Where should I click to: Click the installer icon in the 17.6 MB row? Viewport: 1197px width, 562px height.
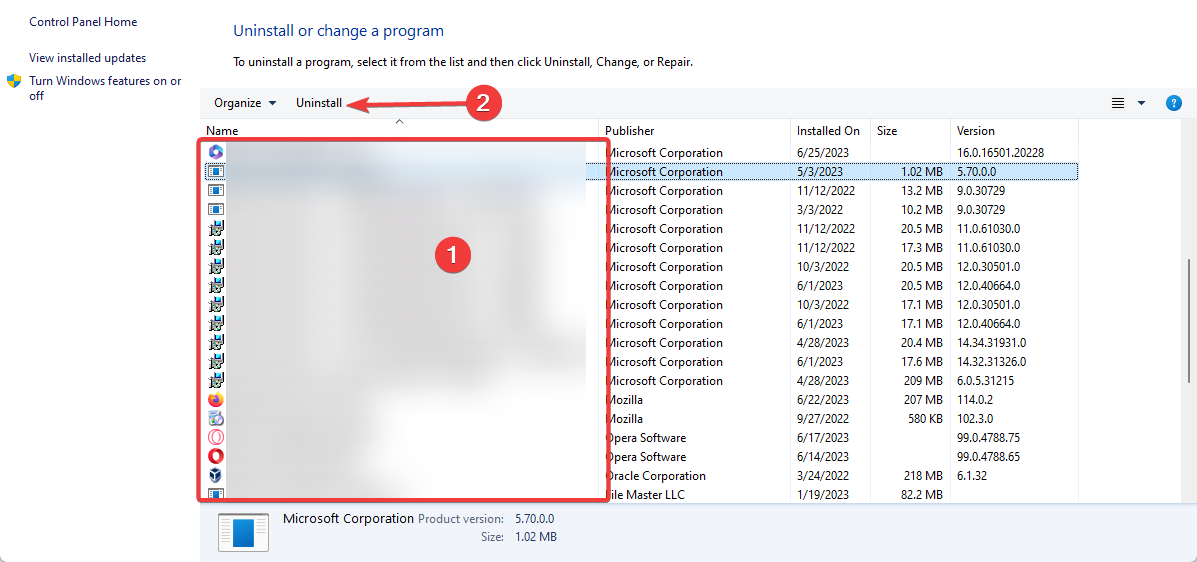(216, 361)
